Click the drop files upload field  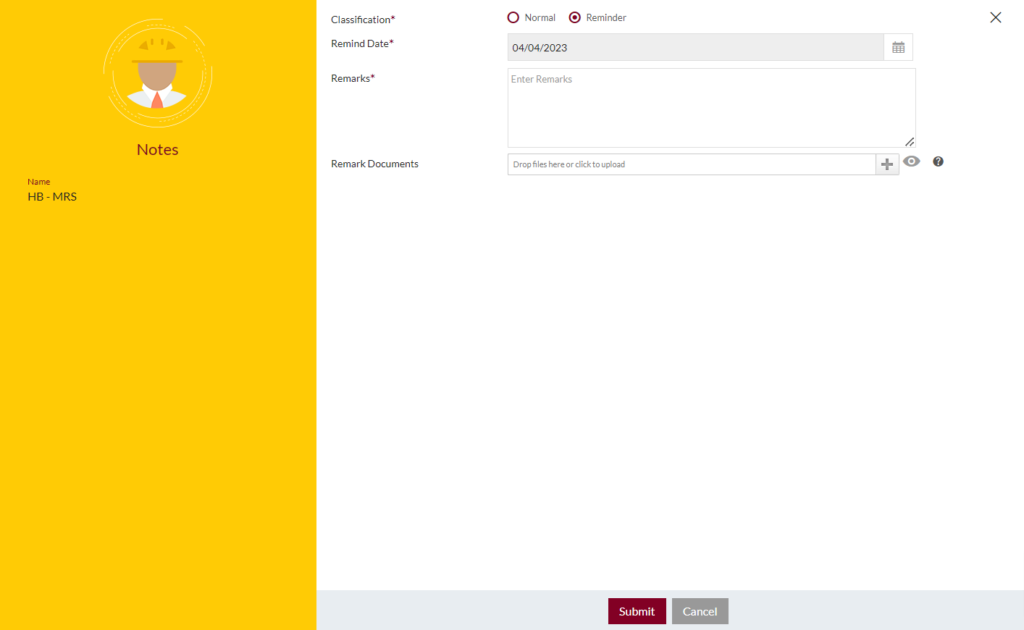click(692, 165)
